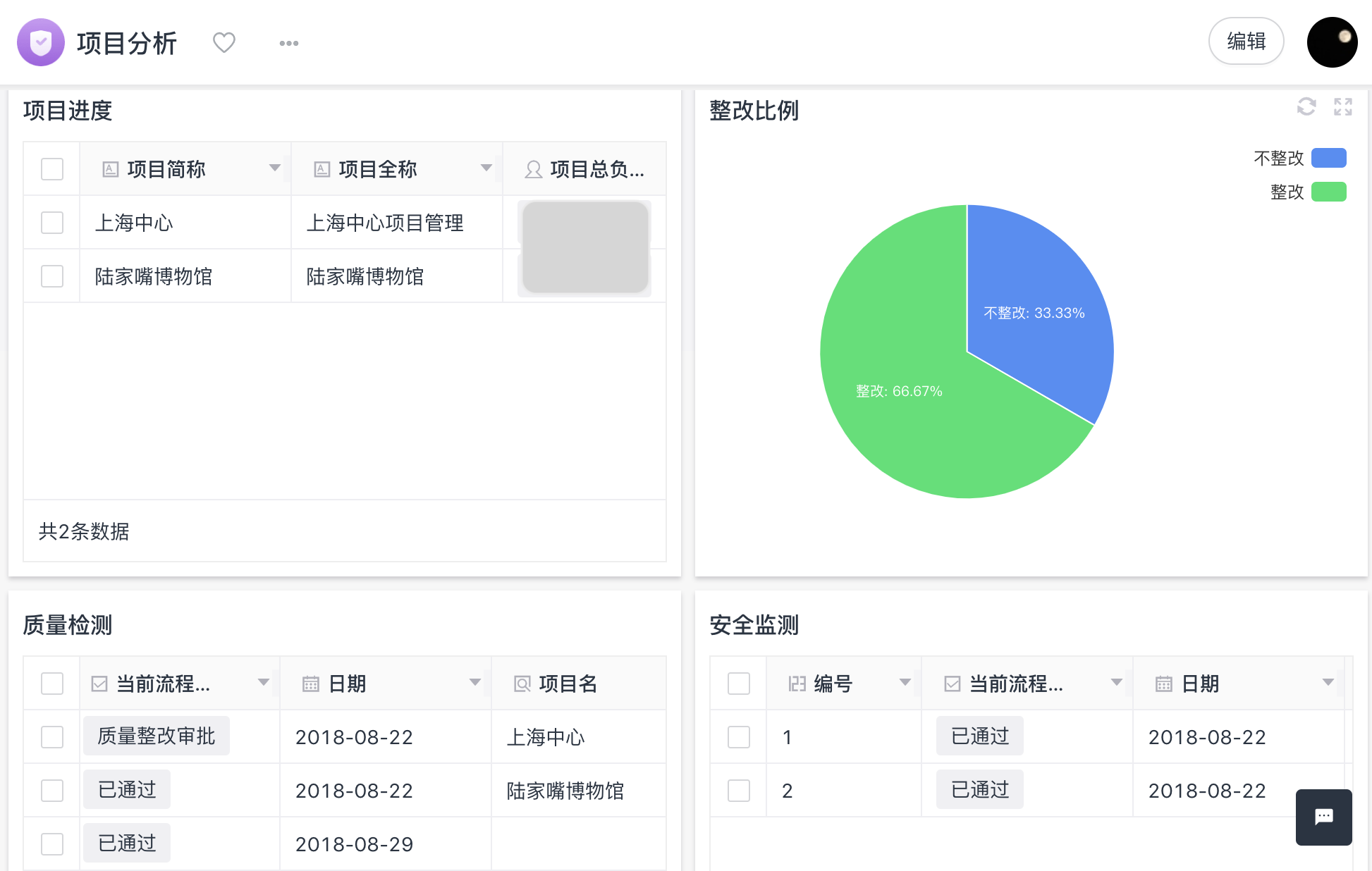The width and height of the screenshot is (1372, 871).
Task: Check the 陆家嘴博物馆 row in 项目进度
Action: [52, 276]
